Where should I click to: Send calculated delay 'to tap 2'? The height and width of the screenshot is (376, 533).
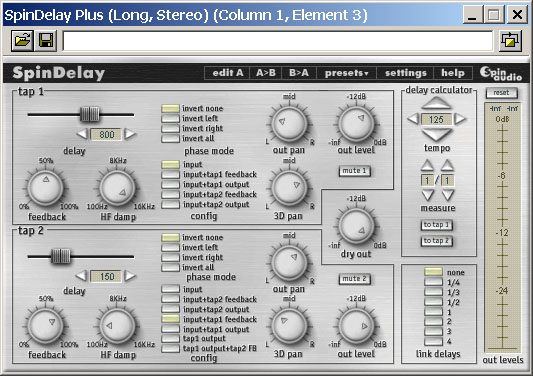436,241
